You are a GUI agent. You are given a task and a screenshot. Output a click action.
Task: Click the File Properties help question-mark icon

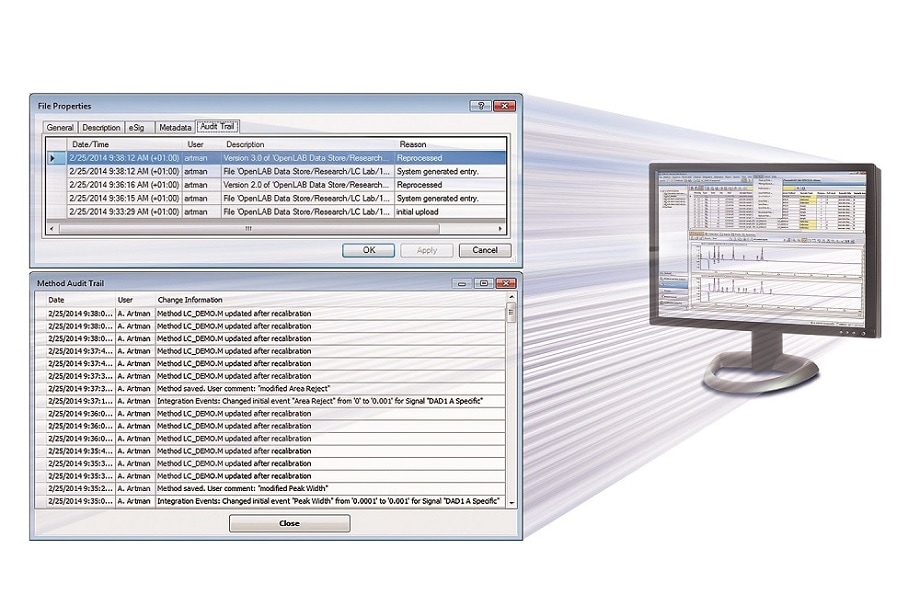482,105
